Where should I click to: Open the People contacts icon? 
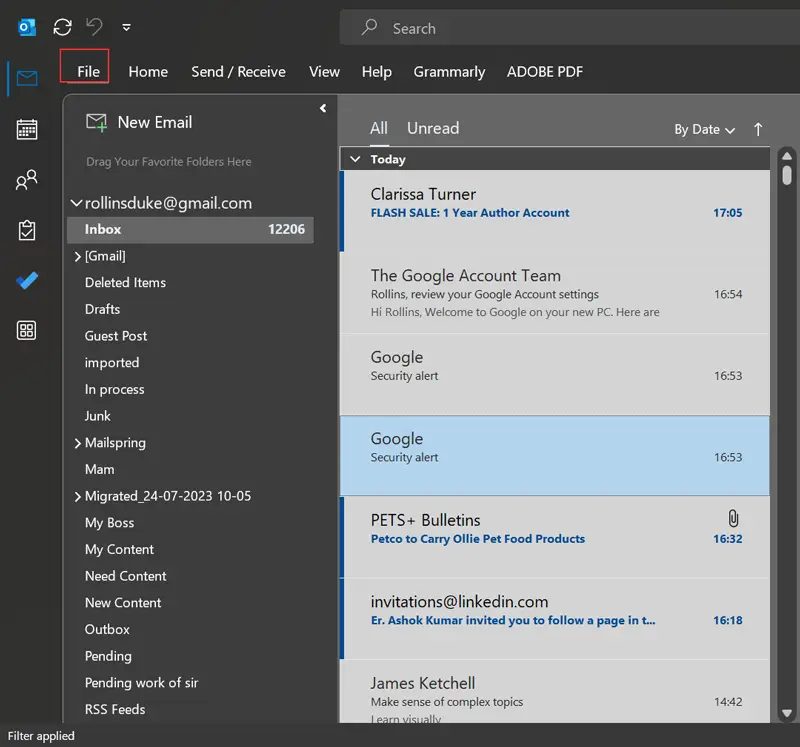click(27, 180)
